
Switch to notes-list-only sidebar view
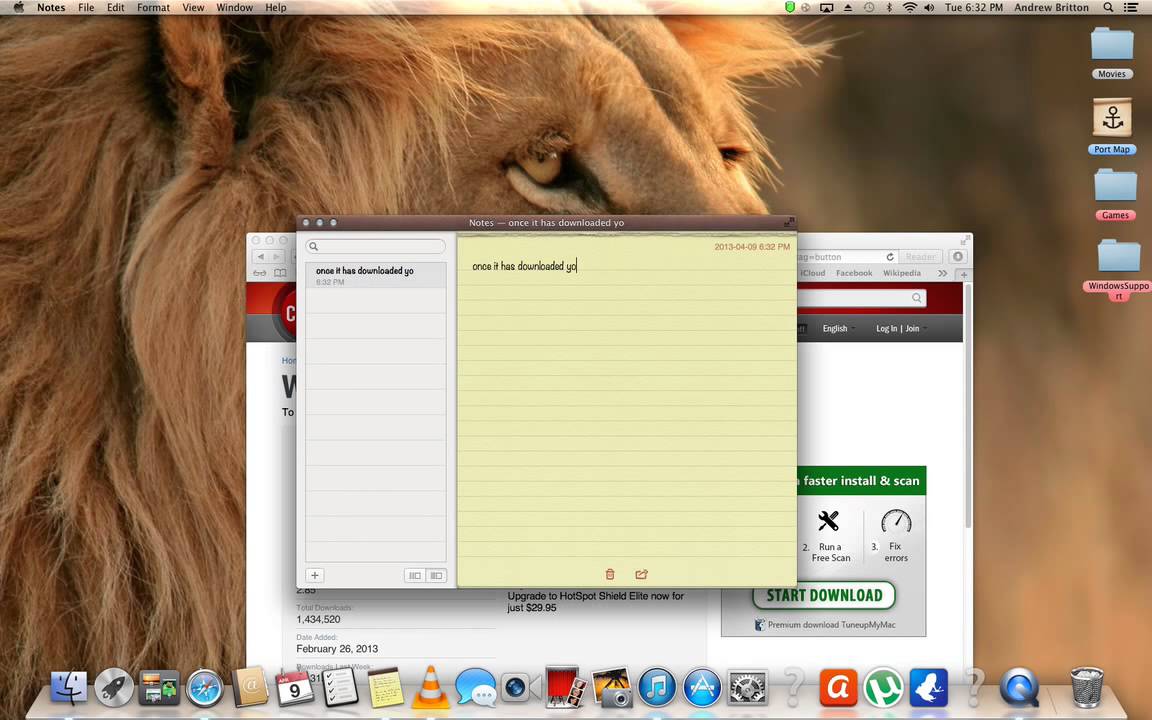point(415,575)
